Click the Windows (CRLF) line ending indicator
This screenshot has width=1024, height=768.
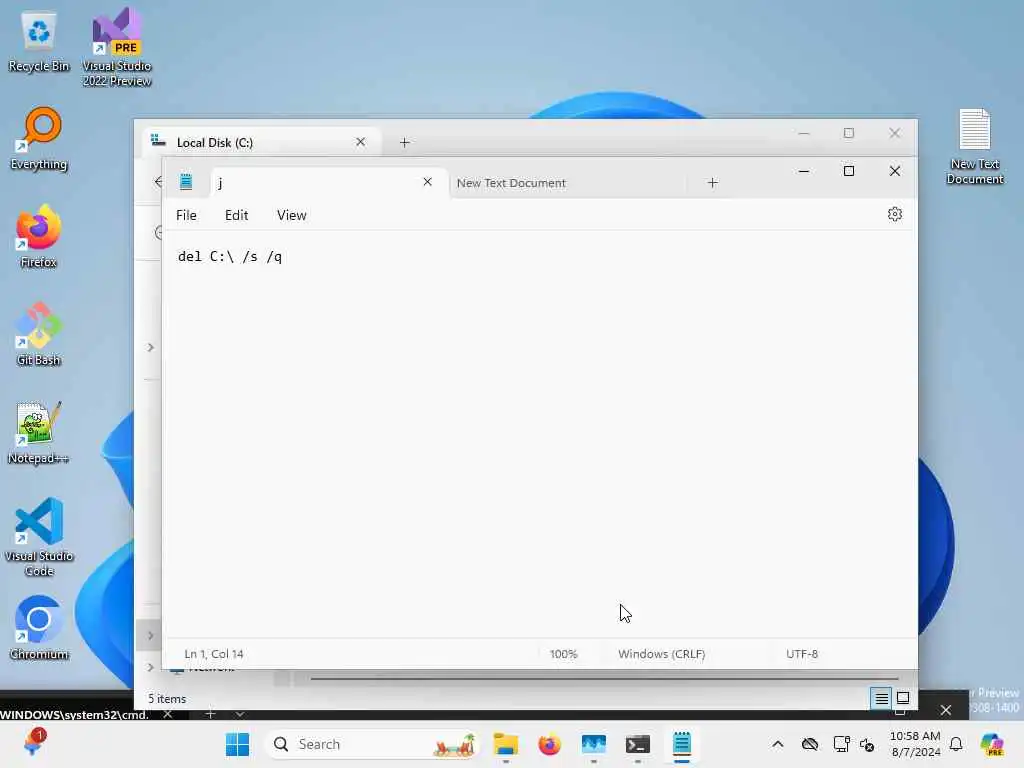pos(662,654)
